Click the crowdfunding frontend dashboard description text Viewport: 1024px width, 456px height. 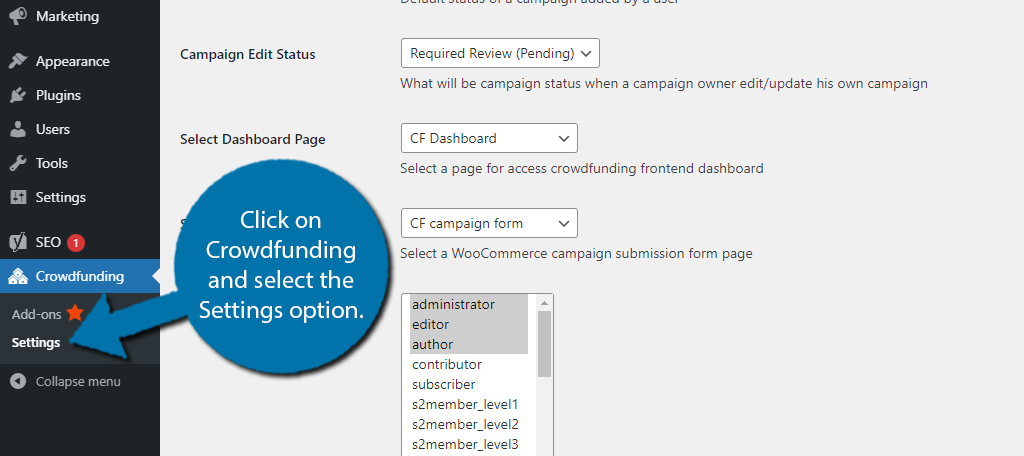click(x=581, y=169)
